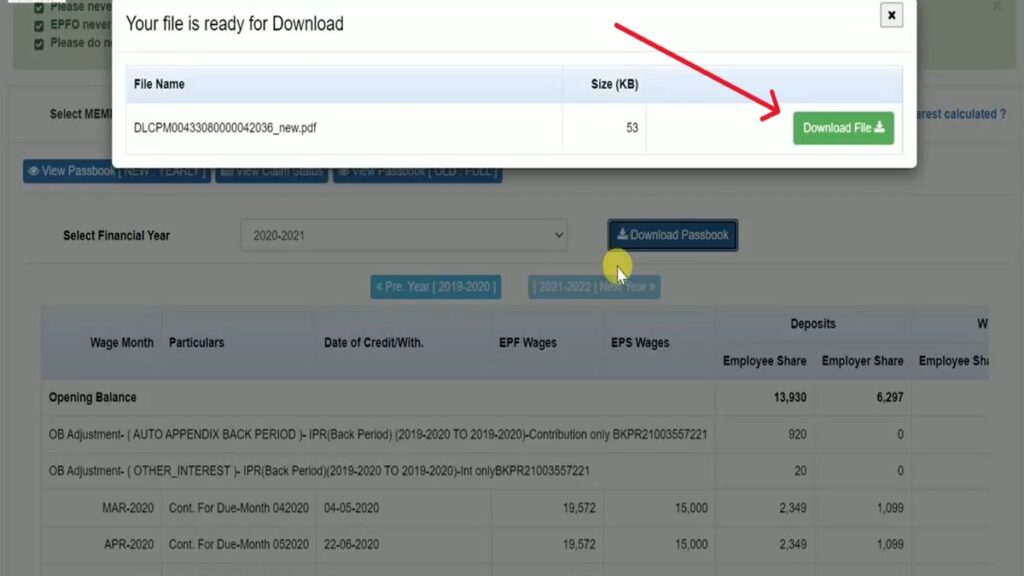
Task: Click the EPS Wages column header
Action: point(640,343)
